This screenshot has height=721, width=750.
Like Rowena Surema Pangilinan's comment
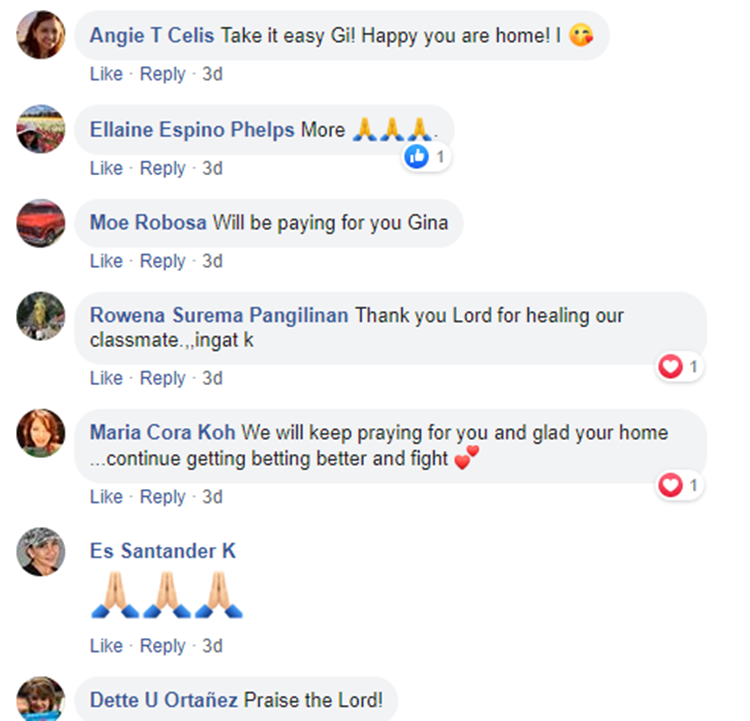(106, 378)
